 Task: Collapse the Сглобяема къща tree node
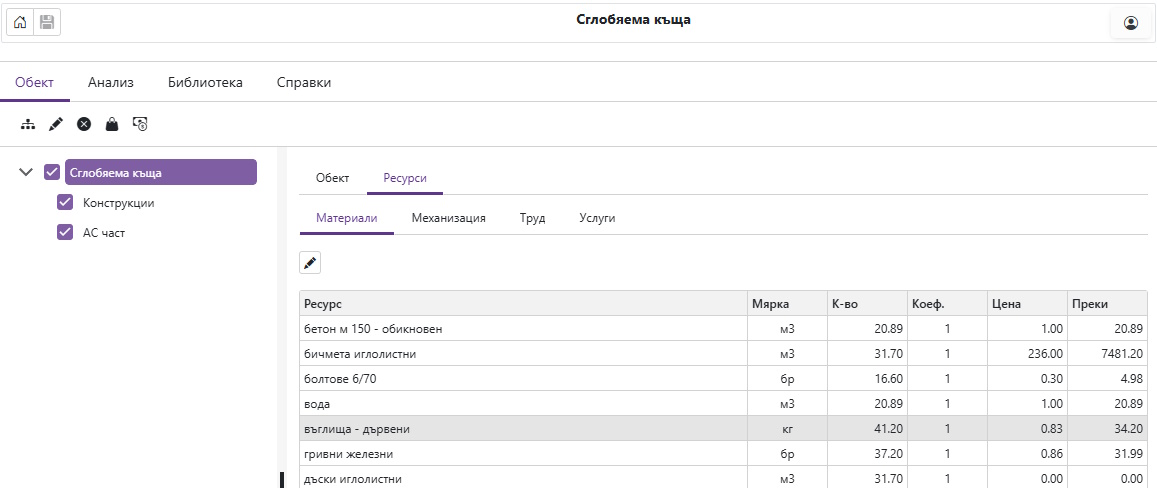[27, 172]
